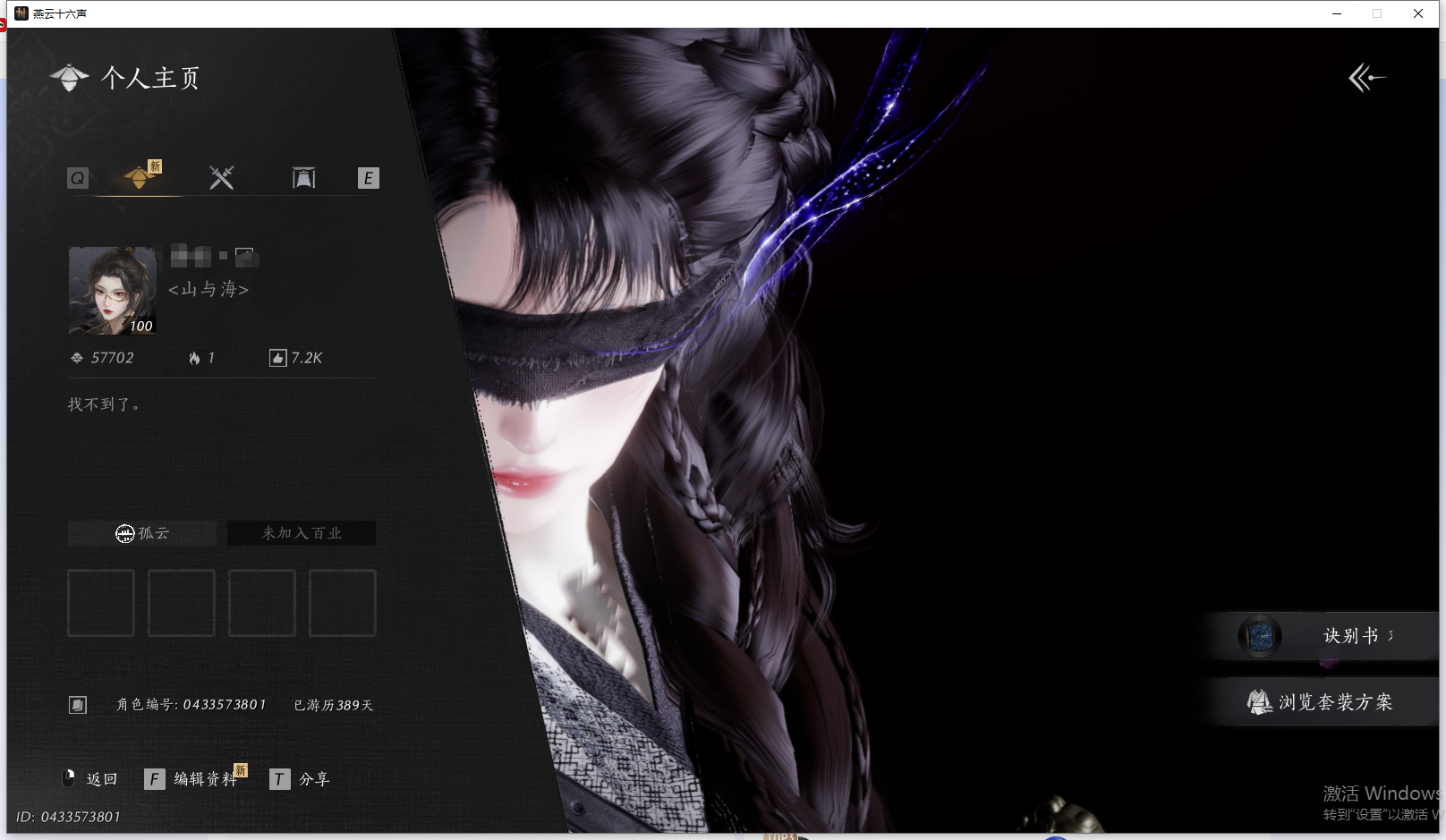The image size is (1446, 840).
Task: Click the back arrow in the top-right corner
Action: point(1365,78)
